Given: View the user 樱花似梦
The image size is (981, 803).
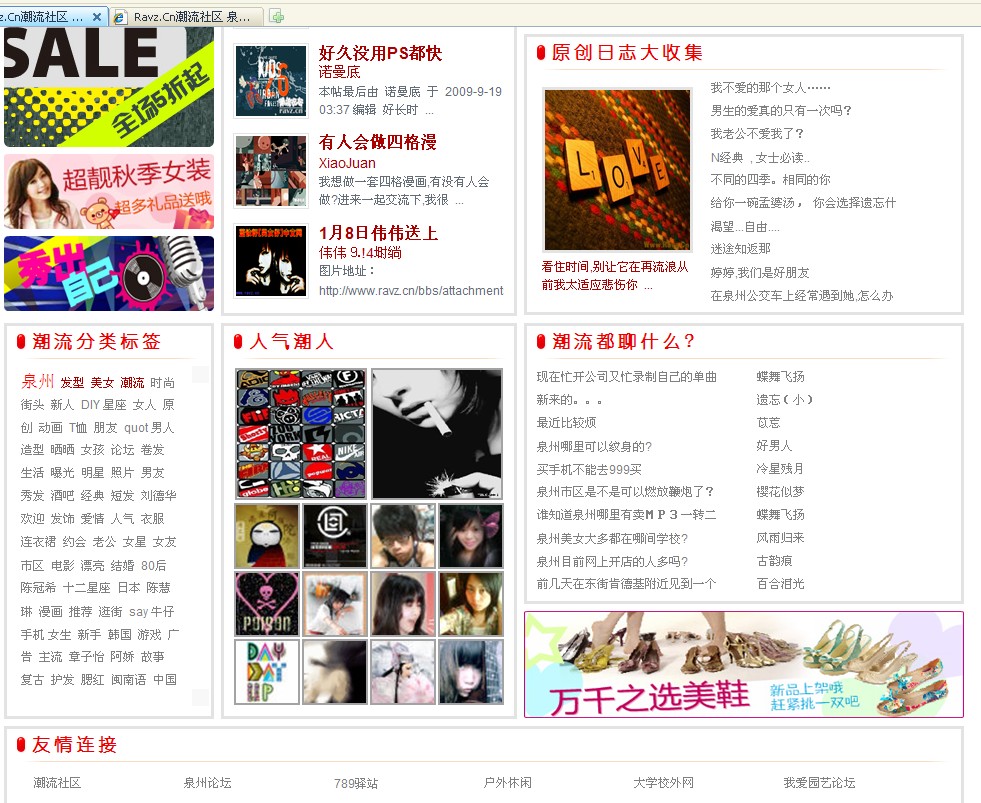Looking at the screenshot, I should (780, 491).
